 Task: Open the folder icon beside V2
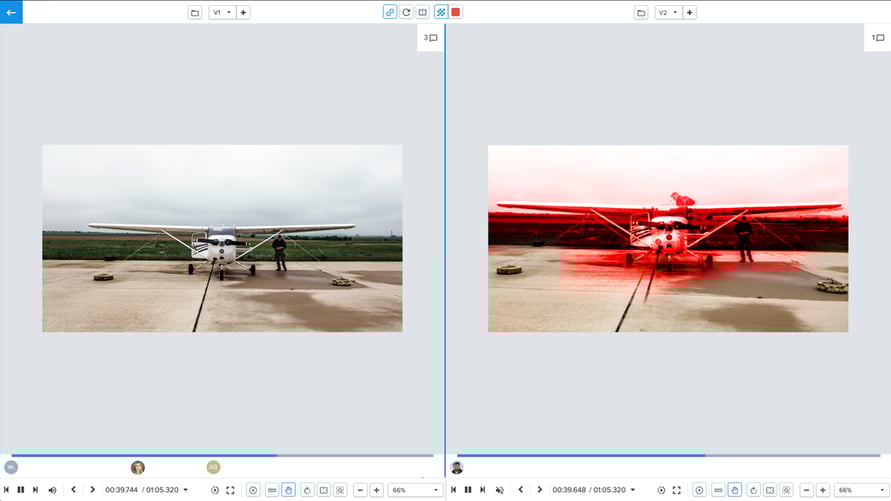[640, 12]
